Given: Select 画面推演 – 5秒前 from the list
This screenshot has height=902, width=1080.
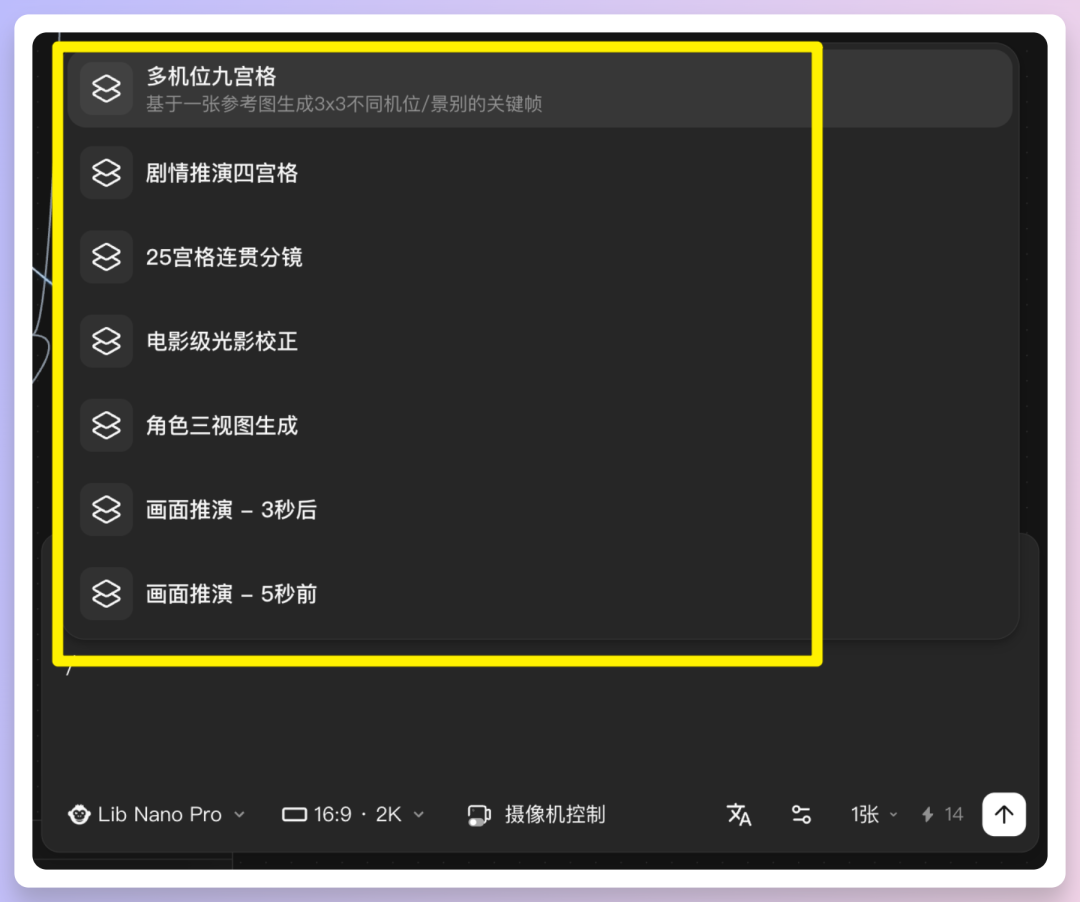Looking at the screenshot, I should 232,593.
